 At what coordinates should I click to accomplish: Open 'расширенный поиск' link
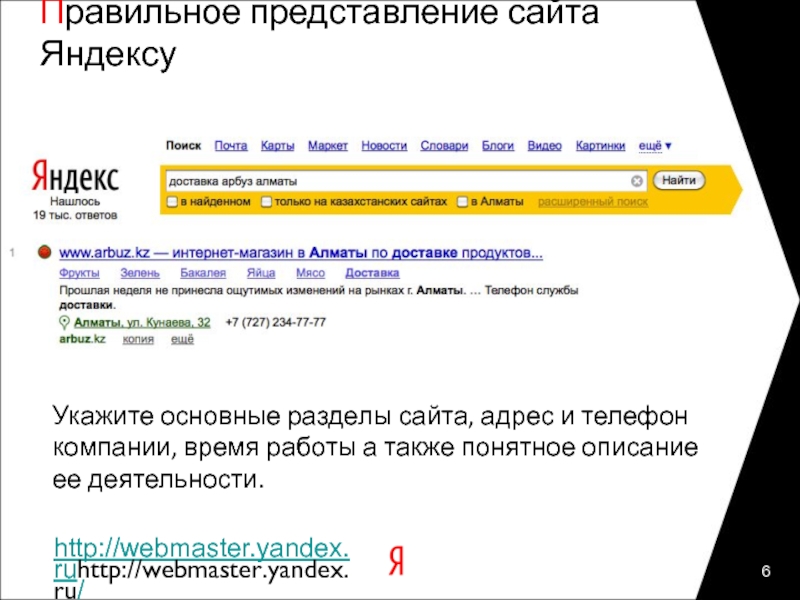[593, 202]
